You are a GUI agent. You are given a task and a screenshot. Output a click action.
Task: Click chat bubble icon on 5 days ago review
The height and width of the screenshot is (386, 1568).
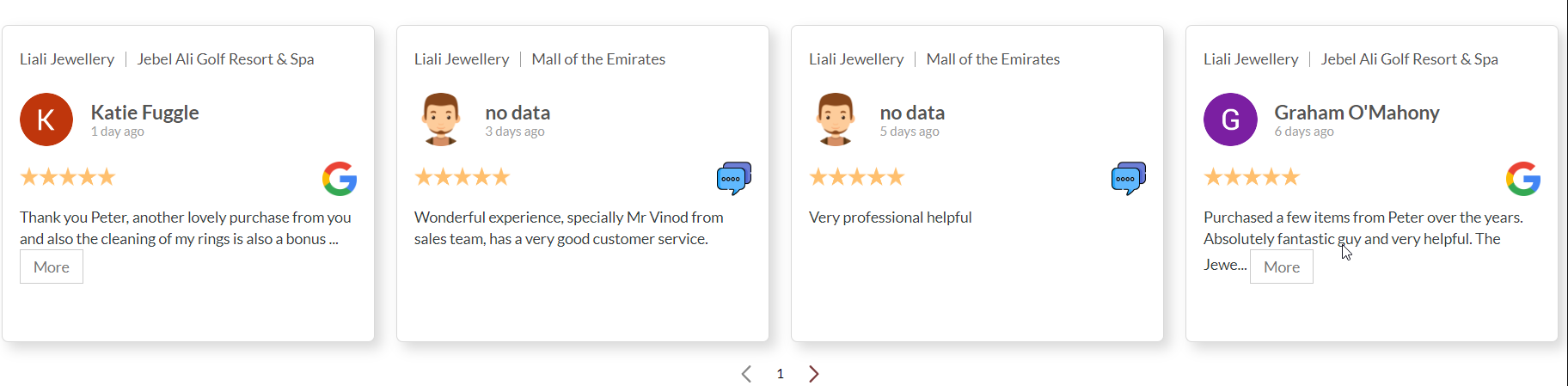[x=1128, y=179]
